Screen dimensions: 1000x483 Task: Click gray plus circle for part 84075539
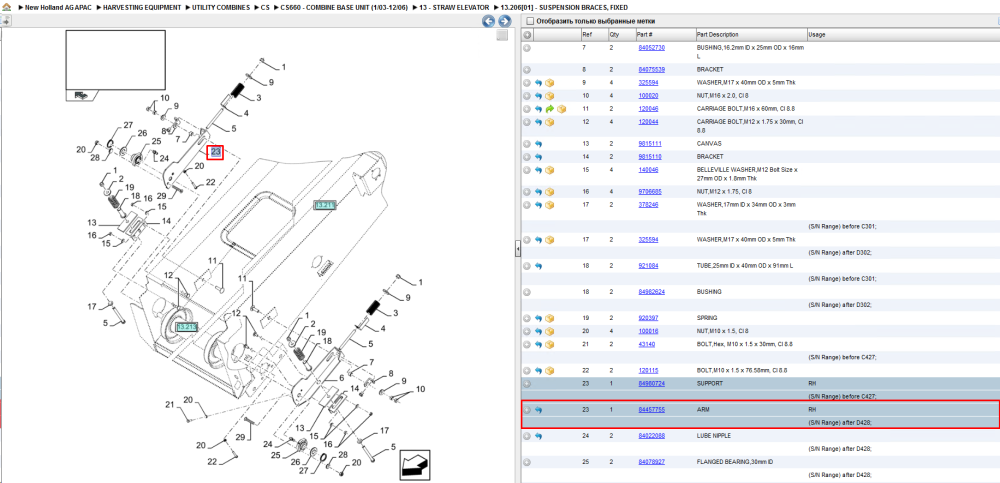point(527,70)
